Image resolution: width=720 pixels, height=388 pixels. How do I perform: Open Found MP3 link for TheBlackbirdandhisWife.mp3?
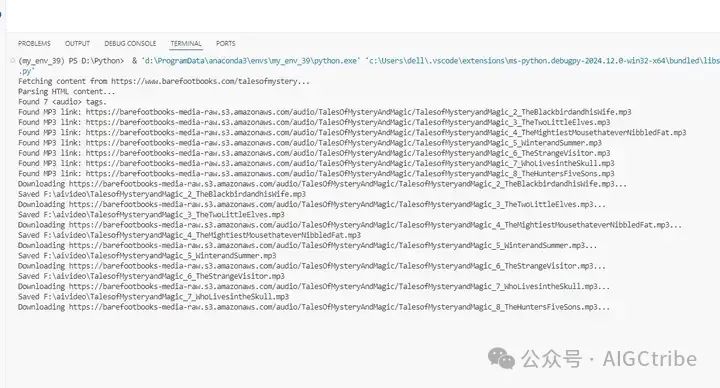coord(359,112)
